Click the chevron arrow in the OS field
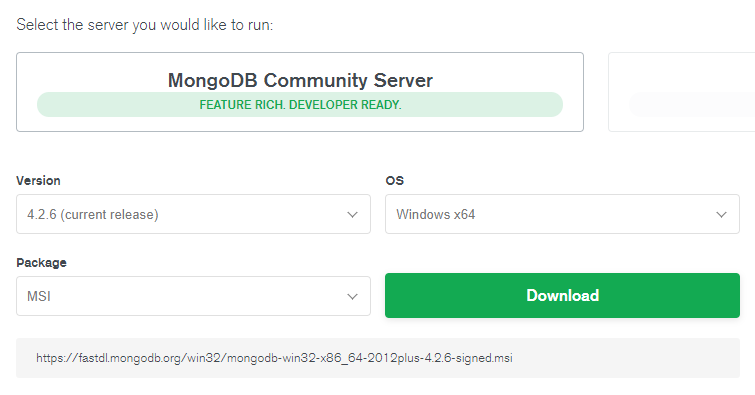 point(721,215)
